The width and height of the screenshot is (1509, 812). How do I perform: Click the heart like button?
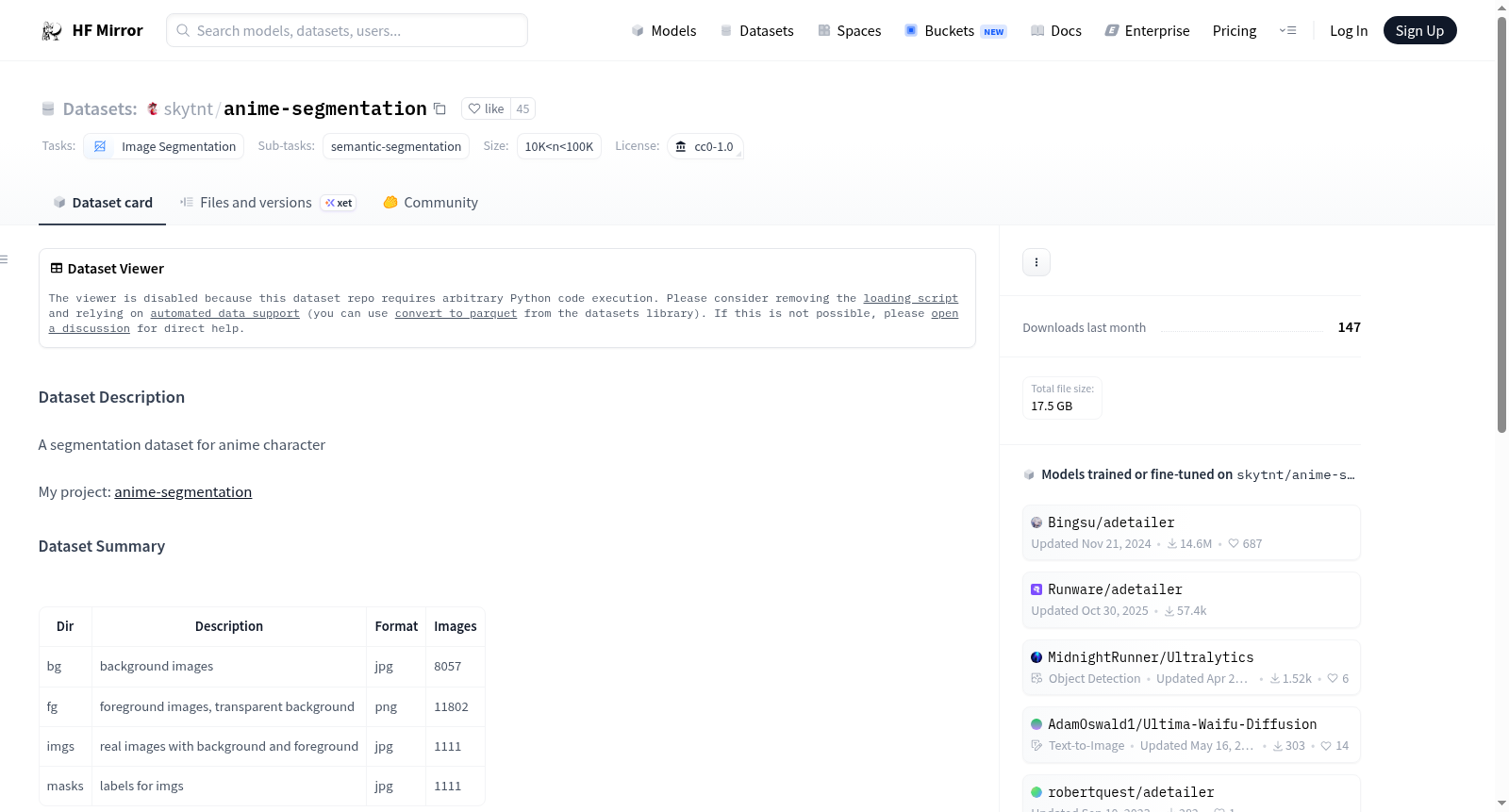[486, 108]
